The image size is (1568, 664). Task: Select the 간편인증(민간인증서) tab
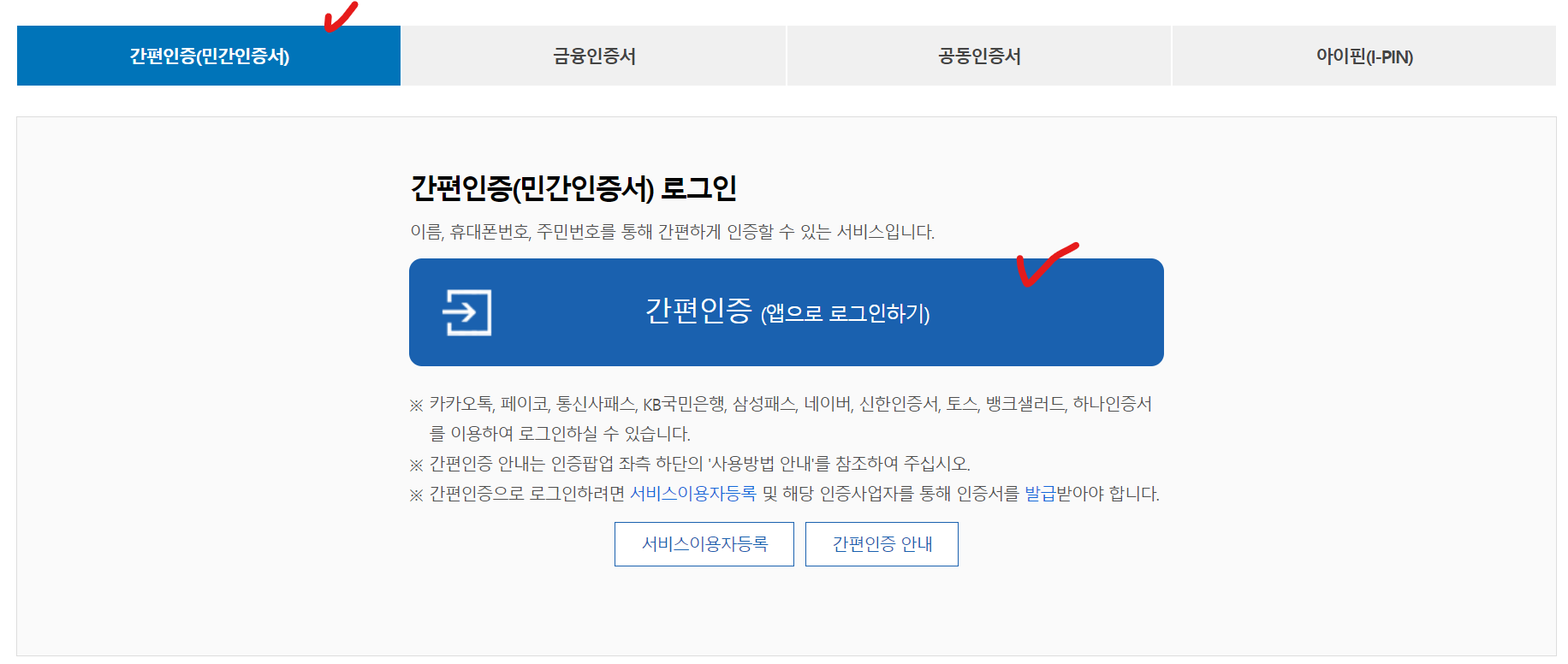click(209, 56)
